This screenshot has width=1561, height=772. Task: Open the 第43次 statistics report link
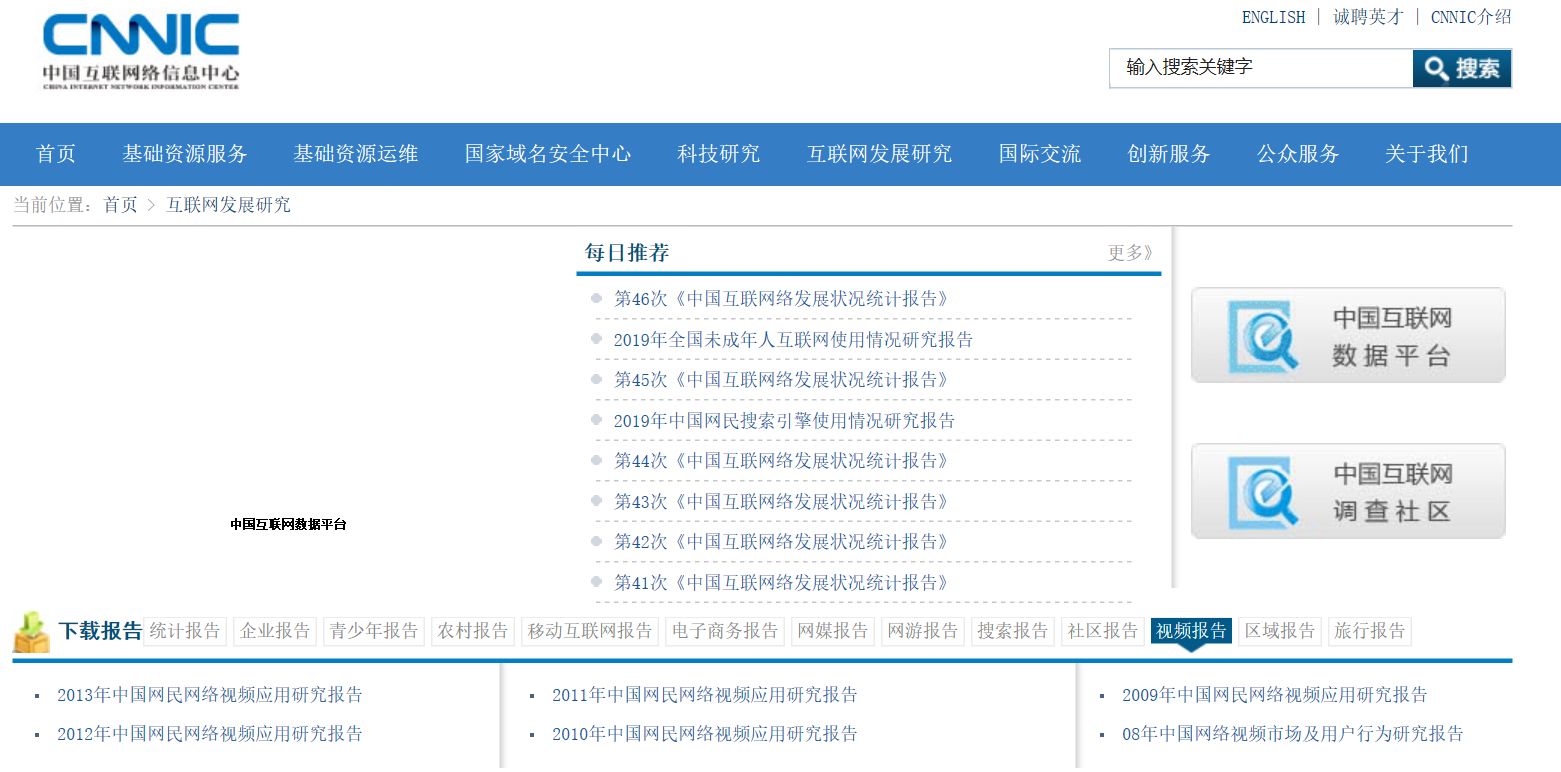781,502
